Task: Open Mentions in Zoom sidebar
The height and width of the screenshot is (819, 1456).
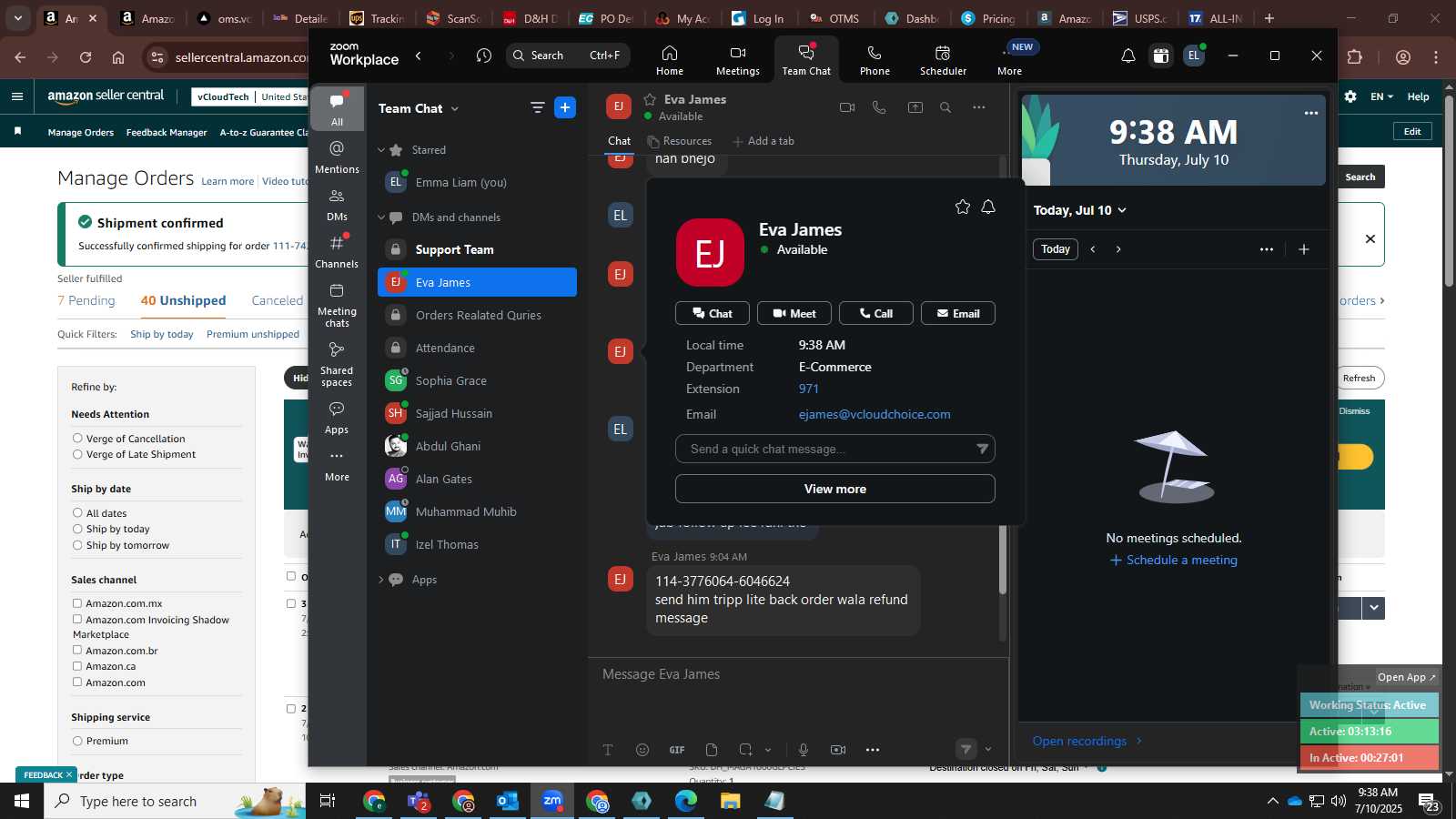Action: (x=337, y=157)
